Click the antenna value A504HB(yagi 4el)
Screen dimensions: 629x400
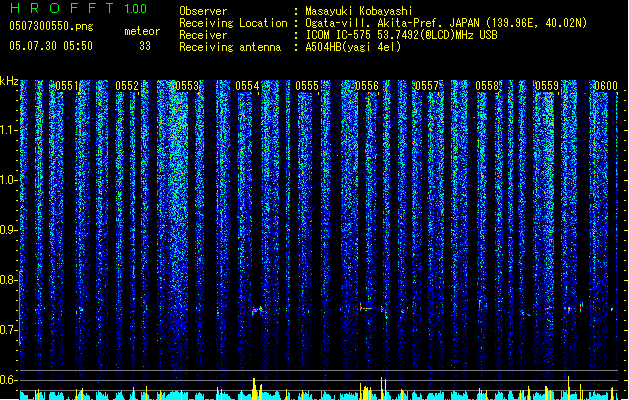[353, 47]
